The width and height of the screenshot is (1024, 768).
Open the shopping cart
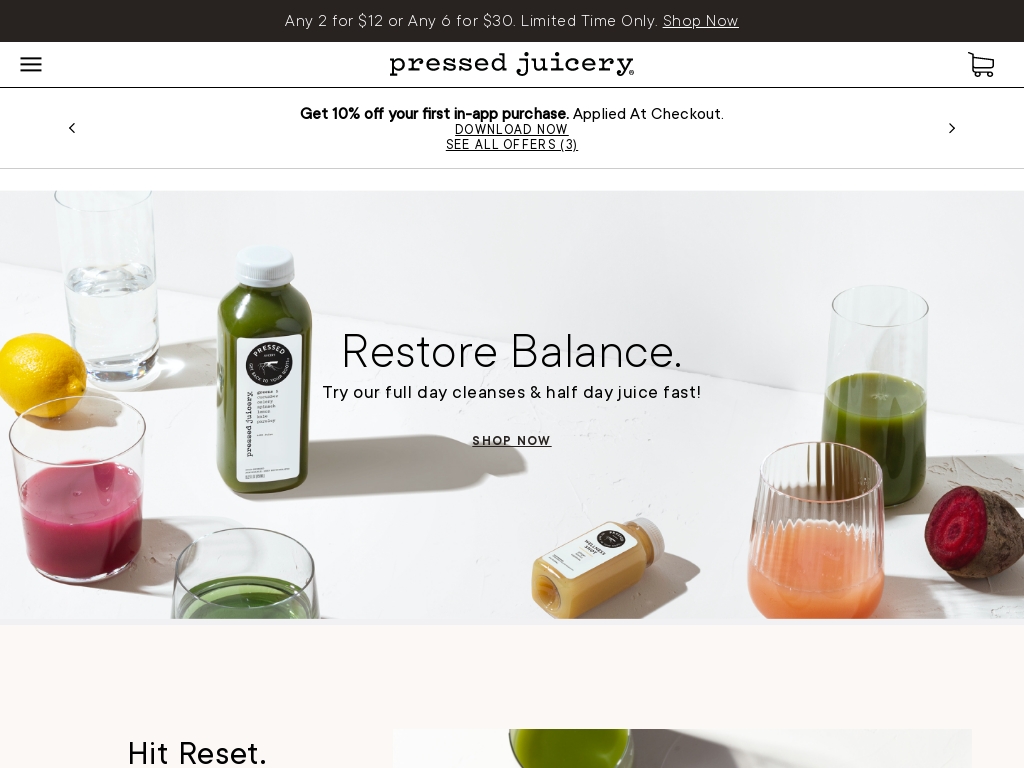(981, 65)
